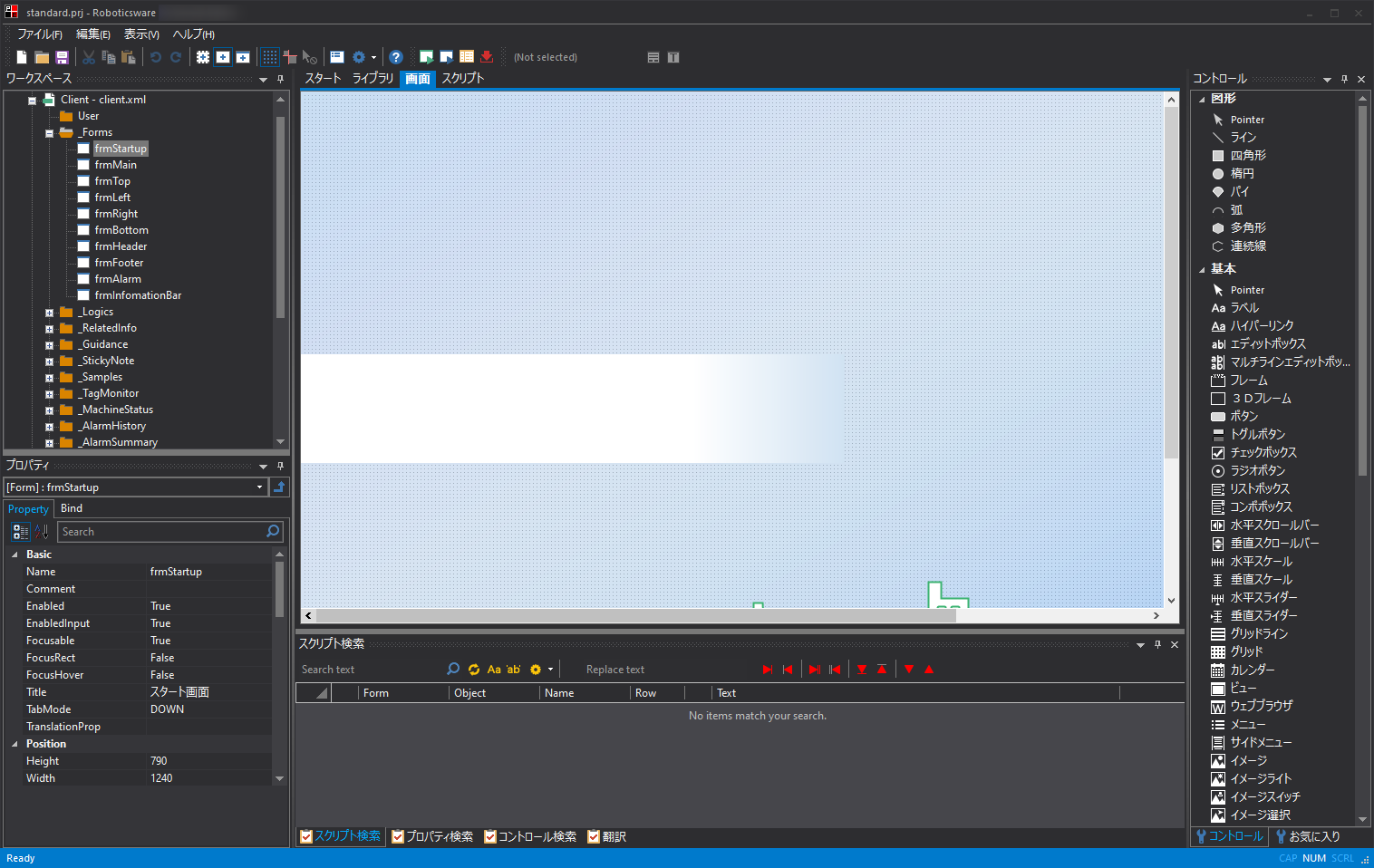This screenshot has height=868, width=1374.
Task: Collapse the 図形 section in controls panel
Action: [x=1202, y=99]
